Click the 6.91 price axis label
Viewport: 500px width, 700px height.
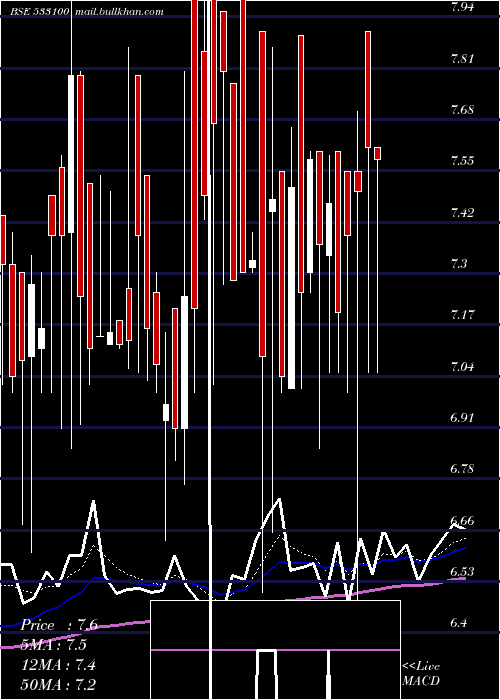pyautogui.click(x=462, y=418)
